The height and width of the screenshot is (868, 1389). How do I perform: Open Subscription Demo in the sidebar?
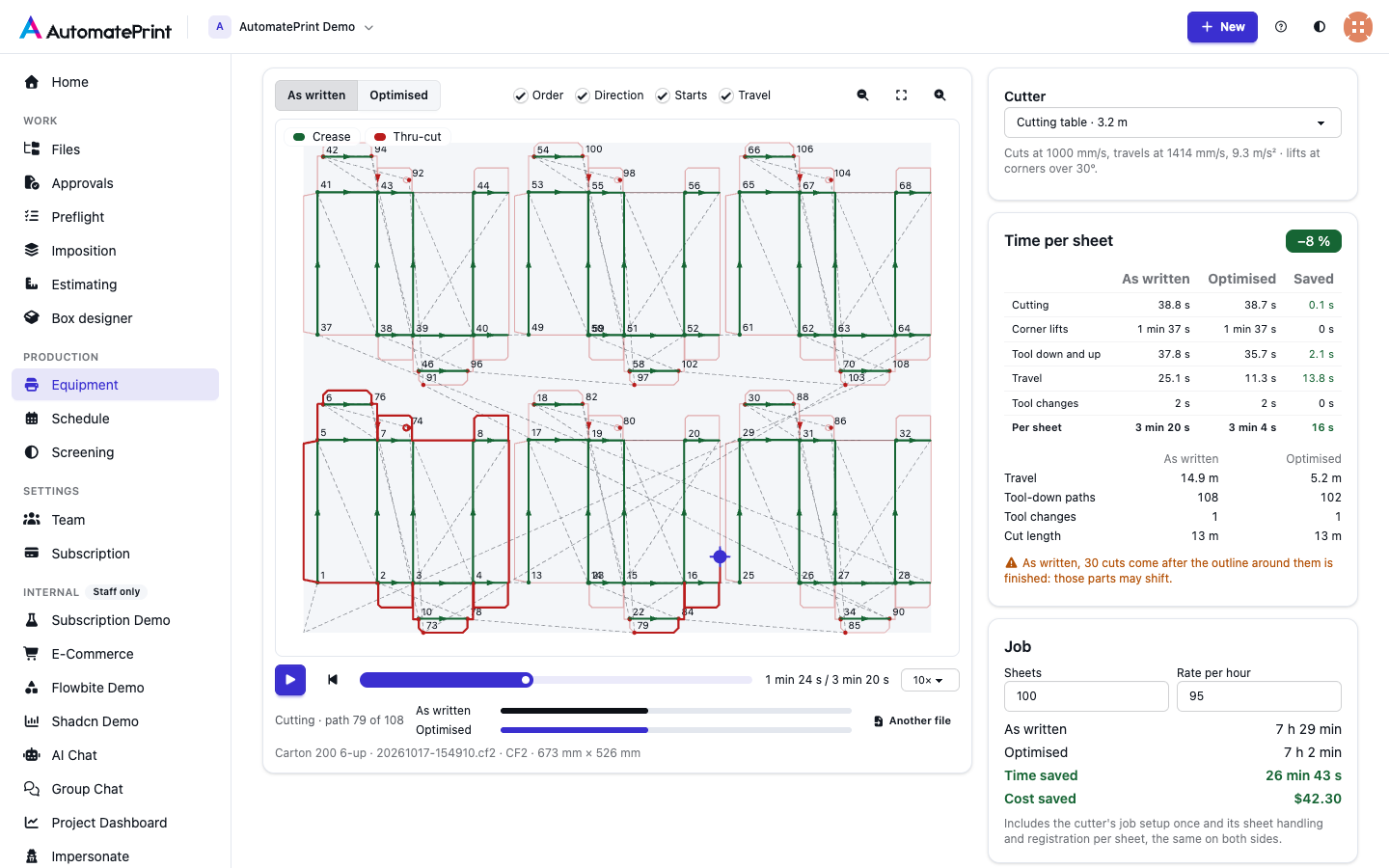[115, 620]
